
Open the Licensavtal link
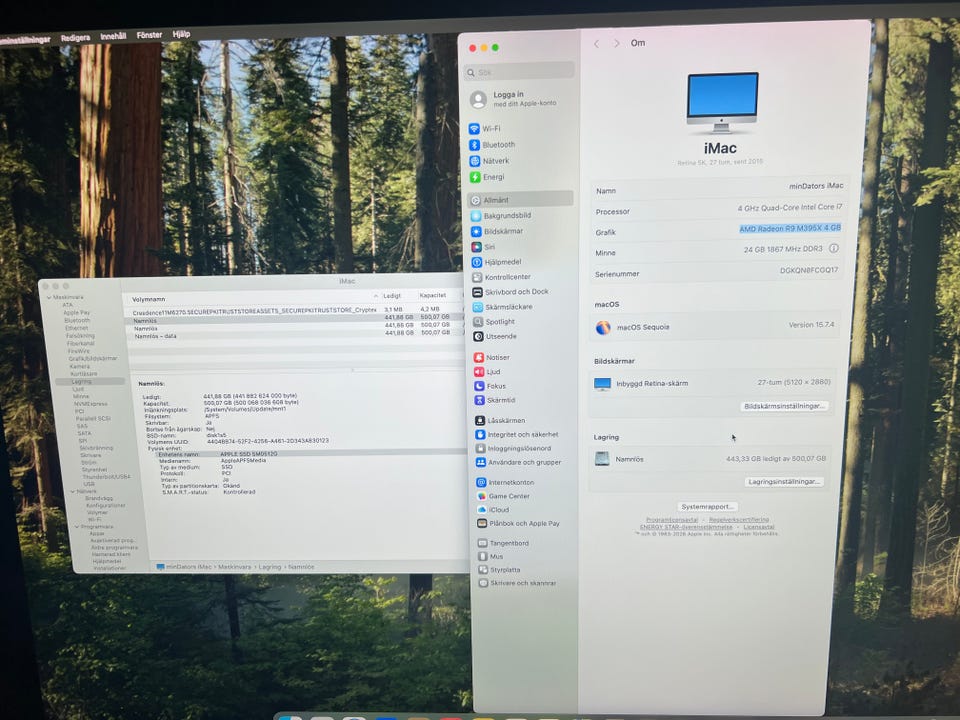click(759, 527)
